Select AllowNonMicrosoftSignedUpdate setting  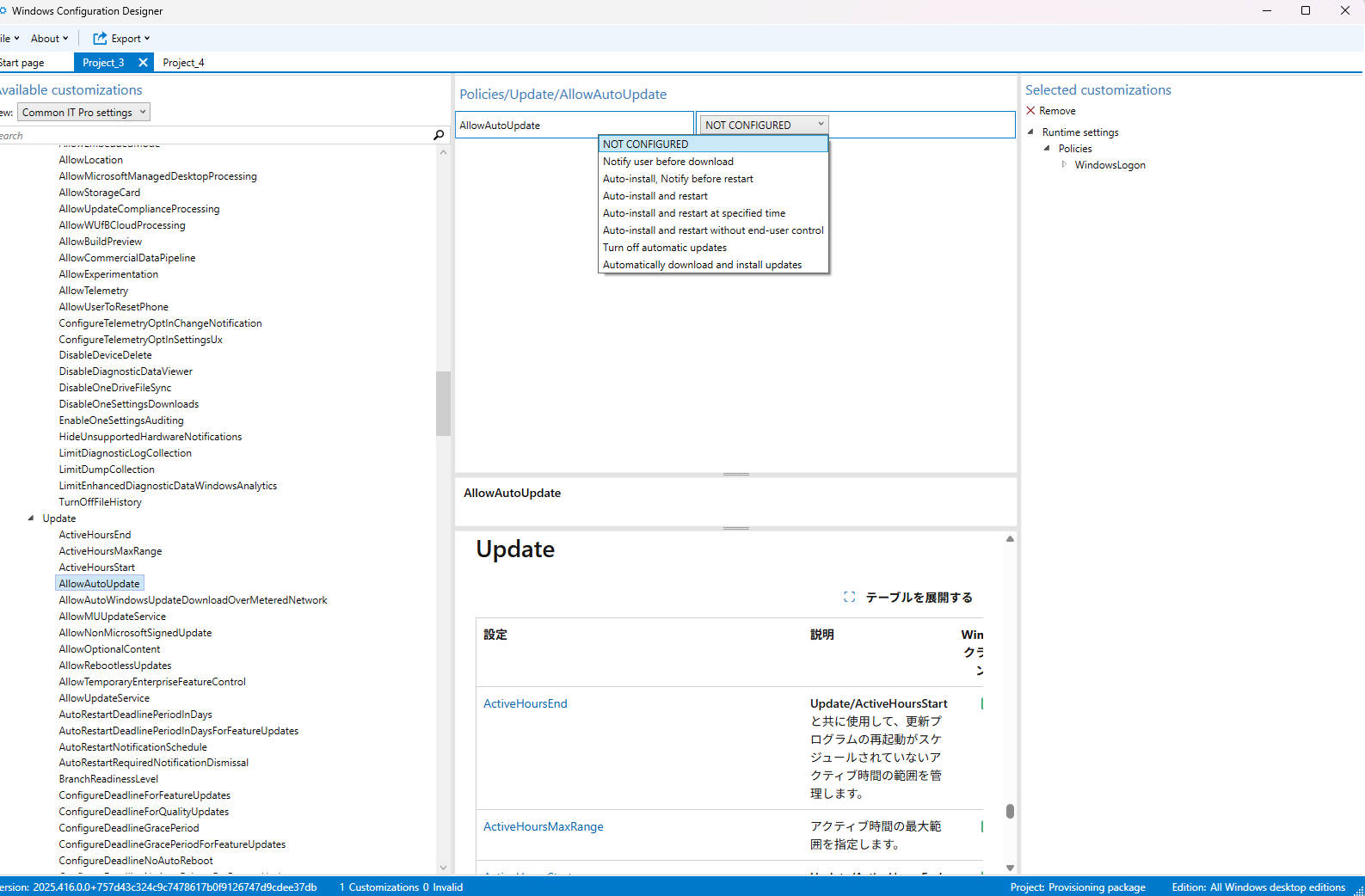point(135,633)
